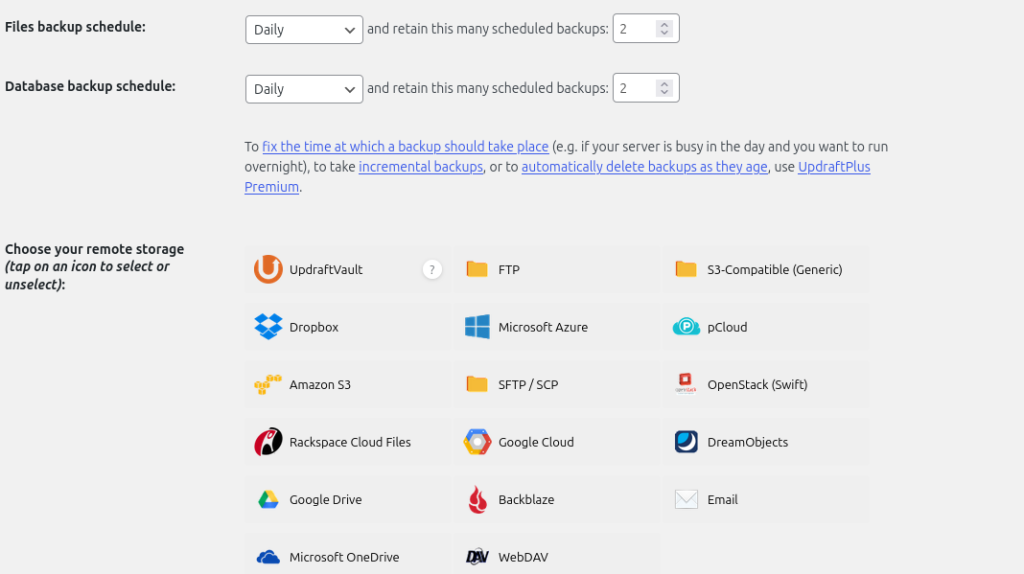Choose Dropbox as remote storage
Viewport: 1024px width, 574px height.
268,327
